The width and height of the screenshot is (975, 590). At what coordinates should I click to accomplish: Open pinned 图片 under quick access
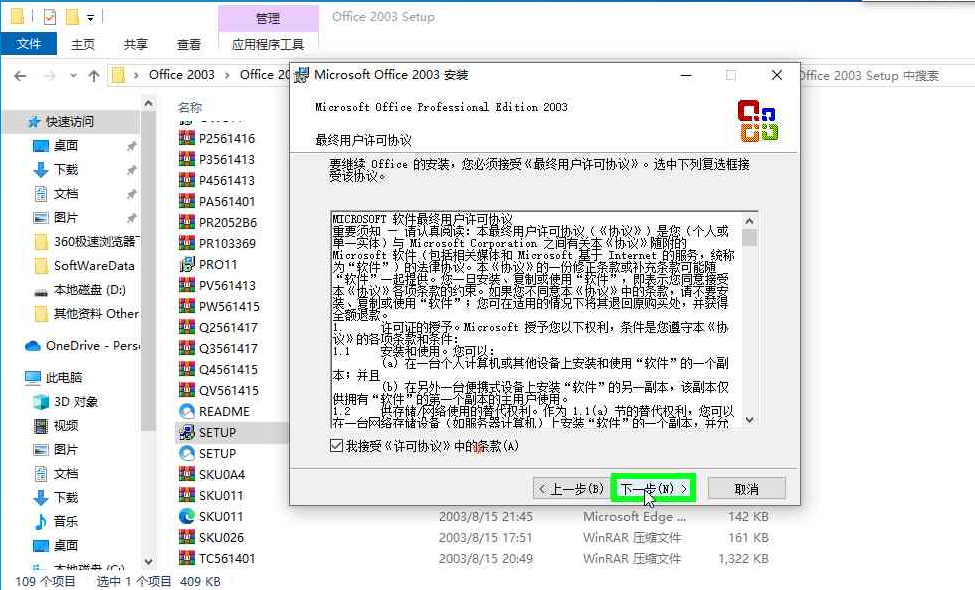66,218
